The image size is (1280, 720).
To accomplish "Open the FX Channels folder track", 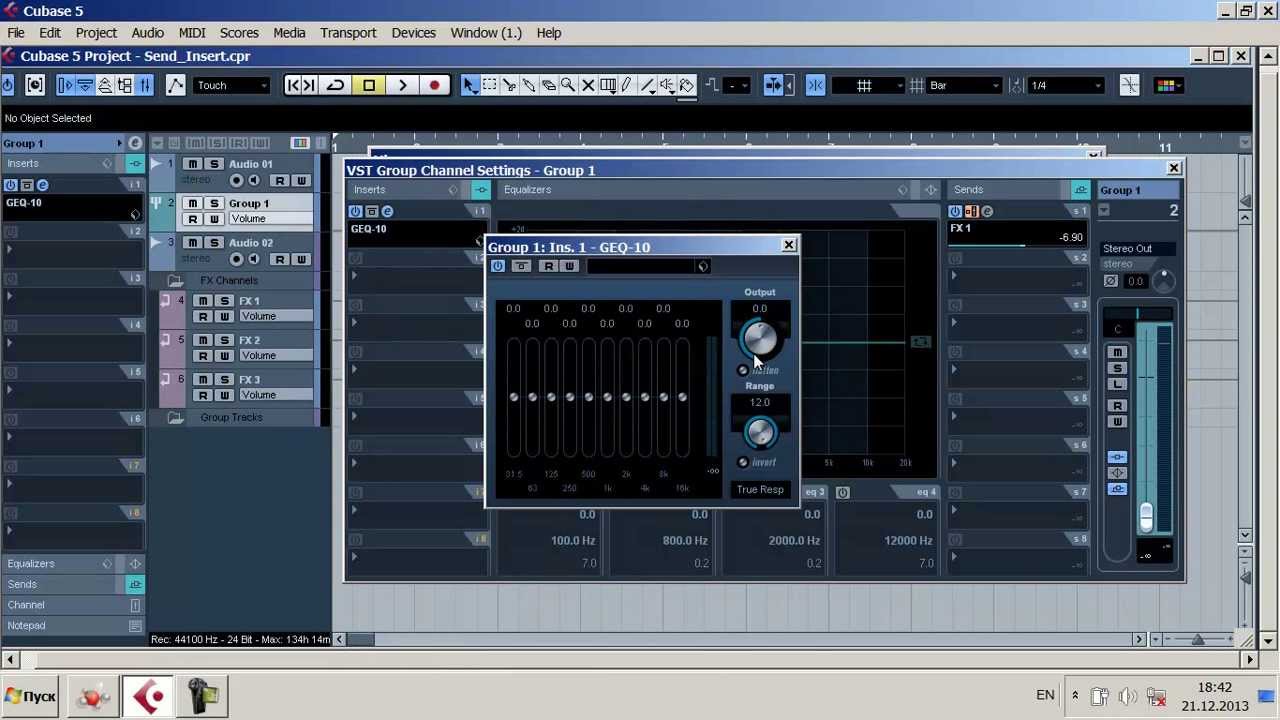I will (175, 281).
